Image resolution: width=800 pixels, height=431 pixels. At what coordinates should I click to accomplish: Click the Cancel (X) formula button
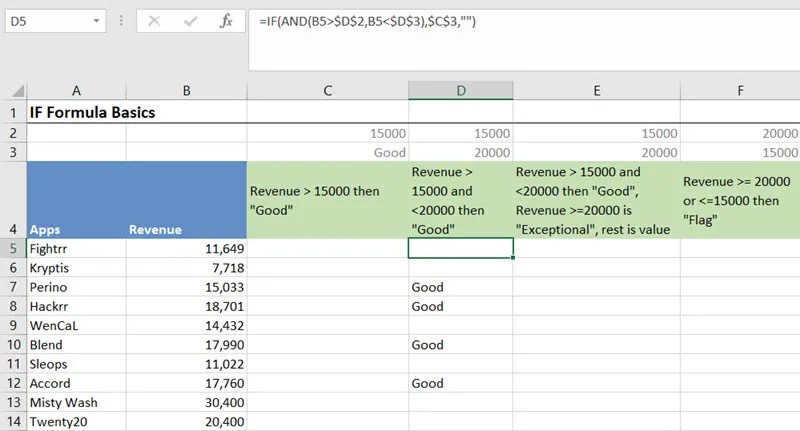[154, 20]
